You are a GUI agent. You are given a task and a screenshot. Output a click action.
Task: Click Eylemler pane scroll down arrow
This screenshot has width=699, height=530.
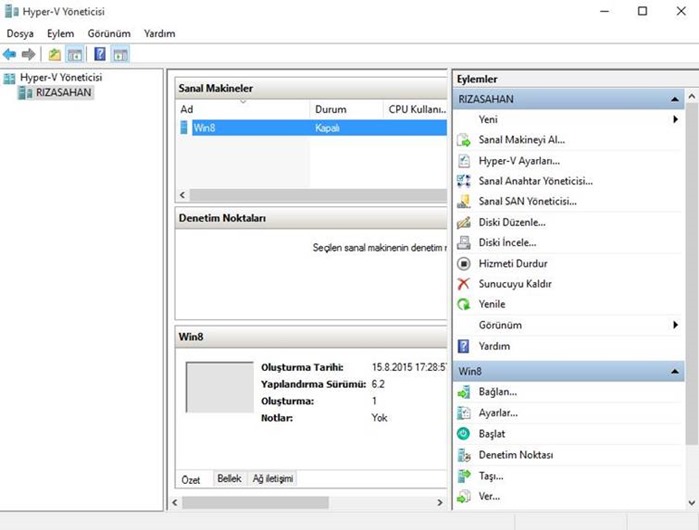691,503
